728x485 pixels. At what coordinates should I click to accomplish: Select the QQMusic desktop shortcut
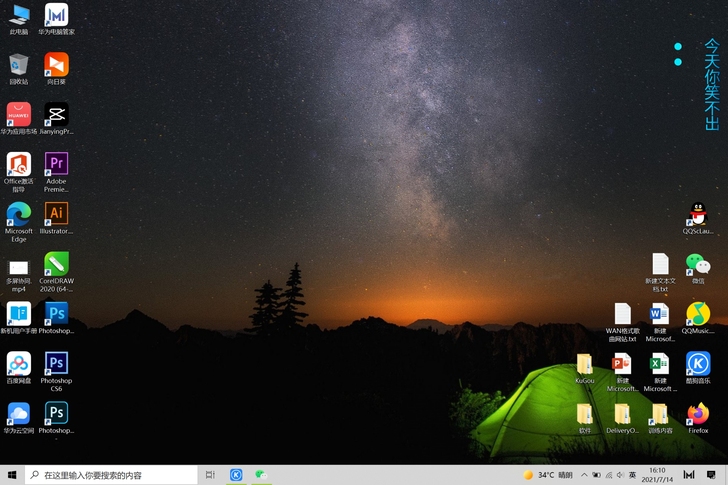(698, 314)
